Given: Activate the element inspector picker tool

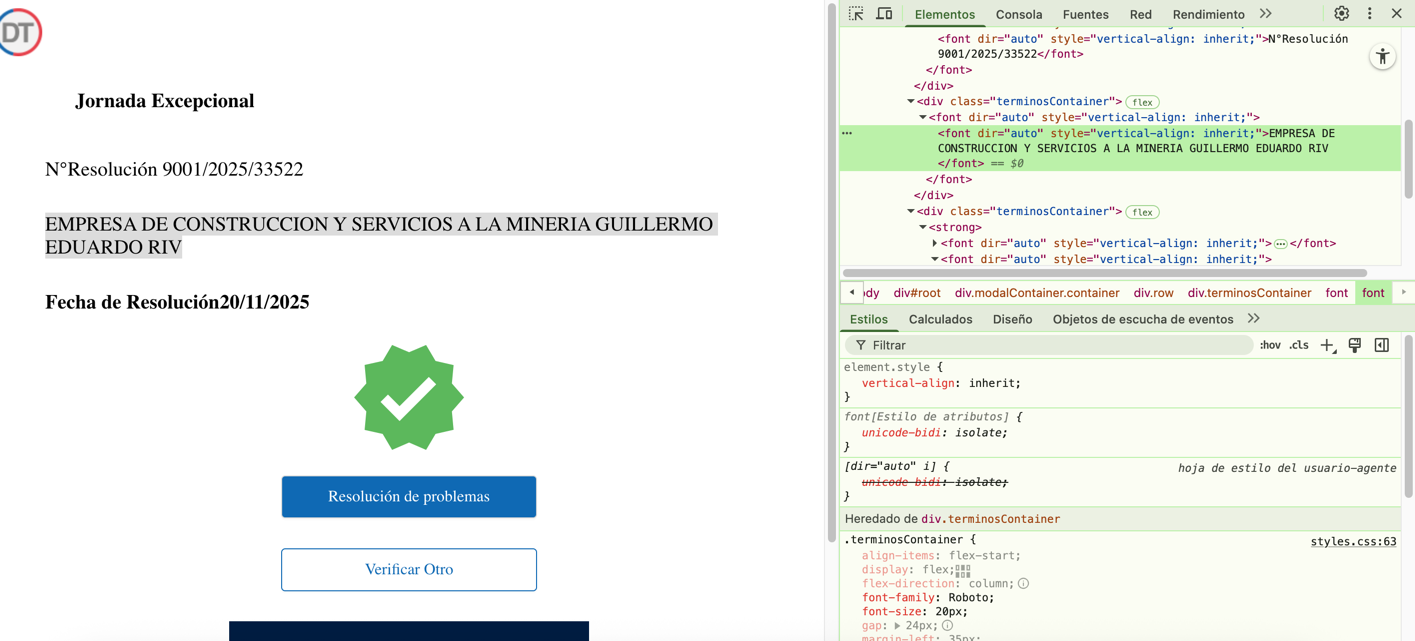Looking at the screenshot, I should click(x=856, y=14).
